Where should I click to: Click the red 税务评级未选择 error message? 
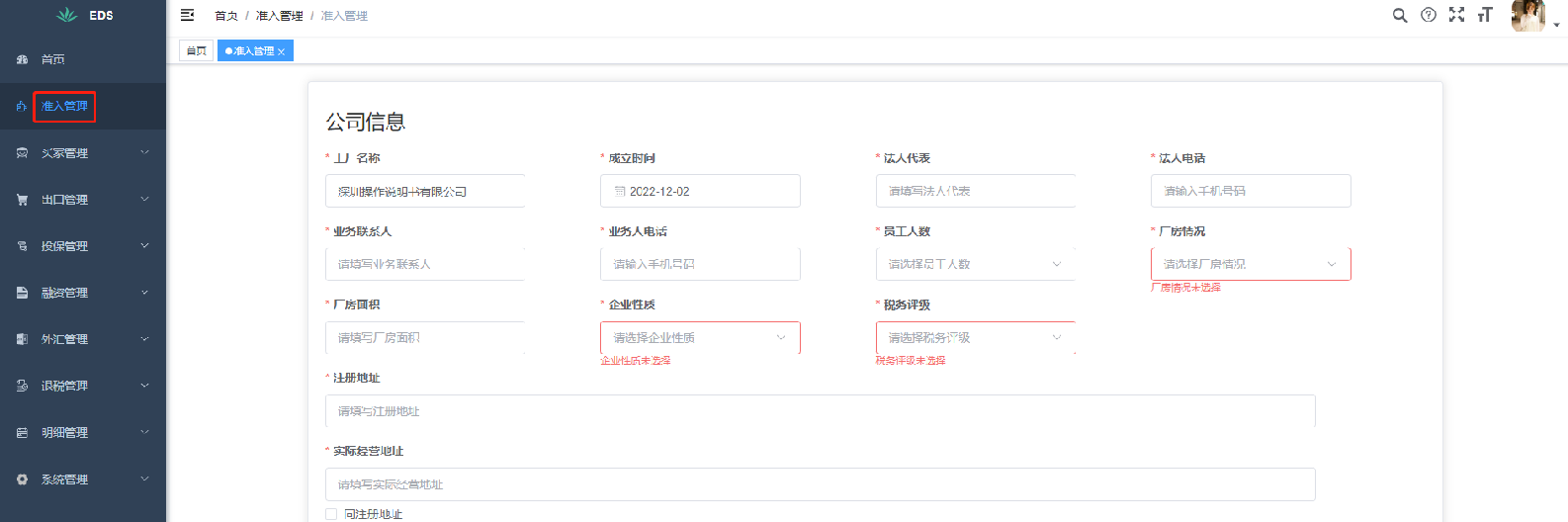click(x=911, y=361)
